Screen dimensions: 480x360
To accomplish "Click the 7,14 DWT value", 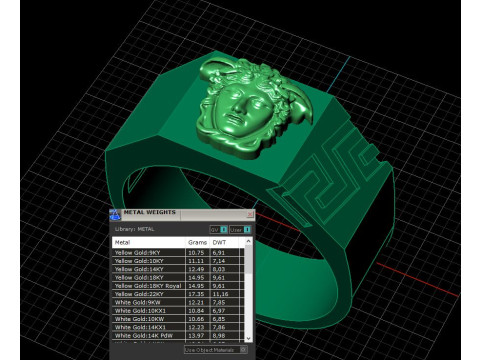I will tap(219, 261).
